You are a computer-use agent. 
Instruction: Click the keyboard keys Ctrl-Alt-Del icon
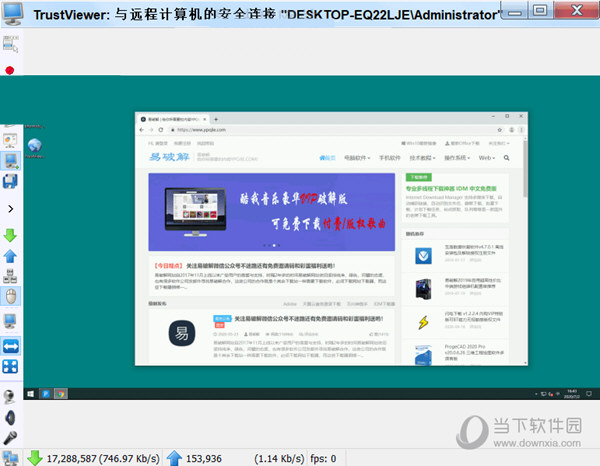[x=10, y=276]
